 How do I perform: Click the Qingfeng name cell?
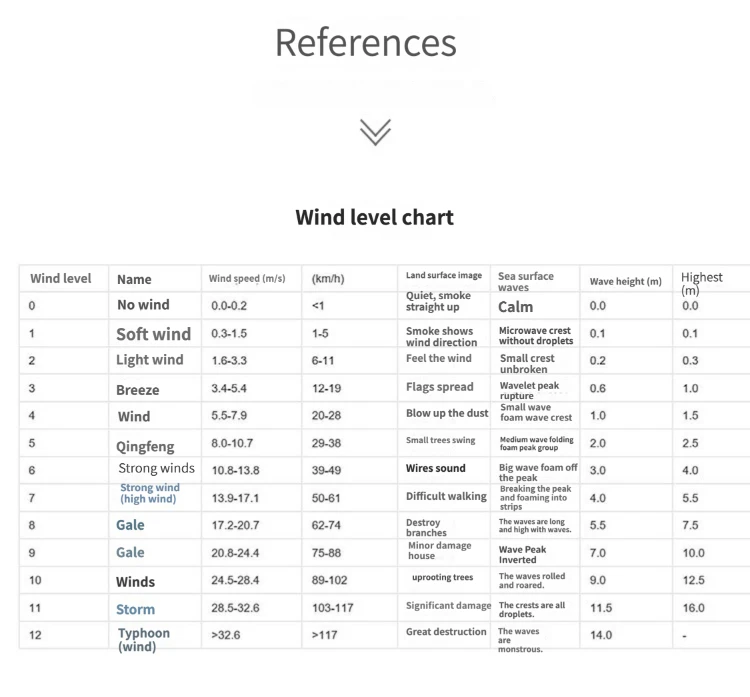[145, 446]
